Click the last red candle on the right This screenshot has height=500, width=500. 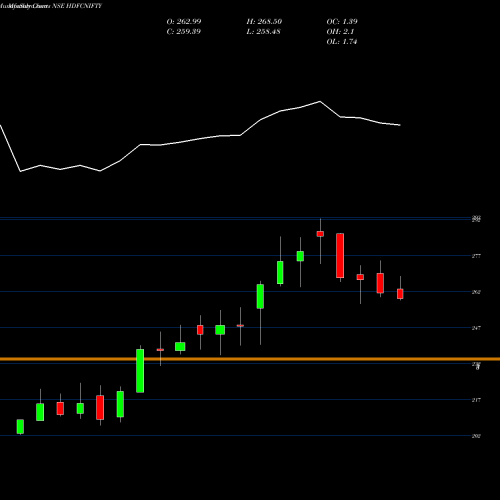point(400,294)
